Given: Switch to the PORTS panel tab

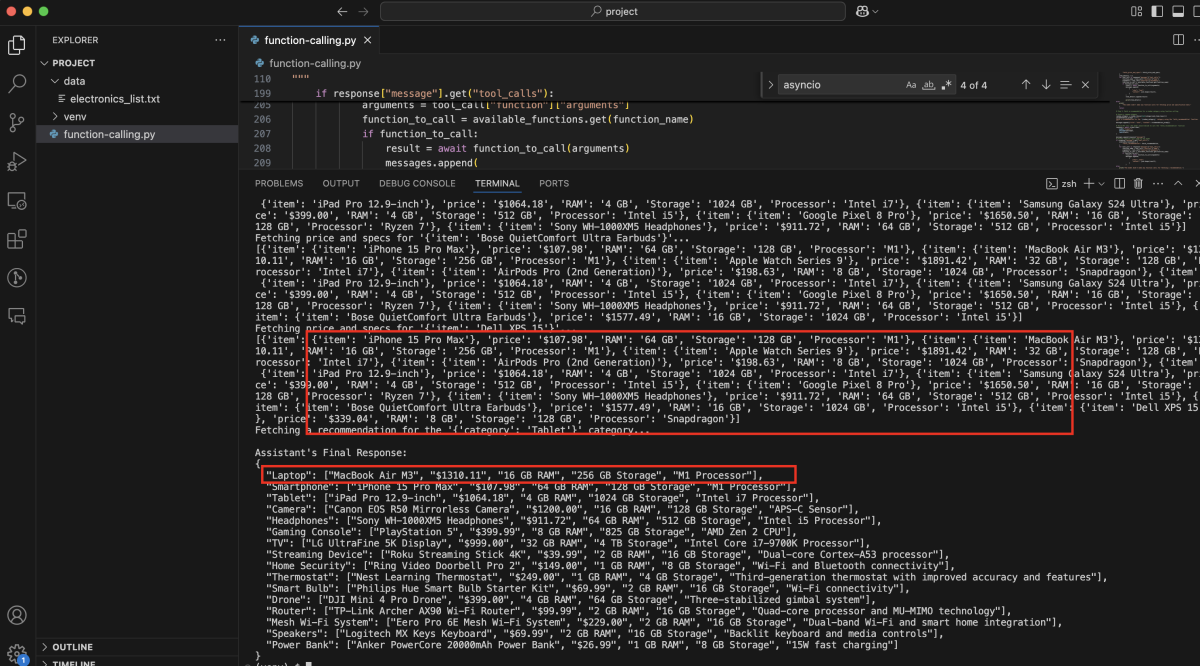Looking at the screenshot, I should (x=554, y=183).
